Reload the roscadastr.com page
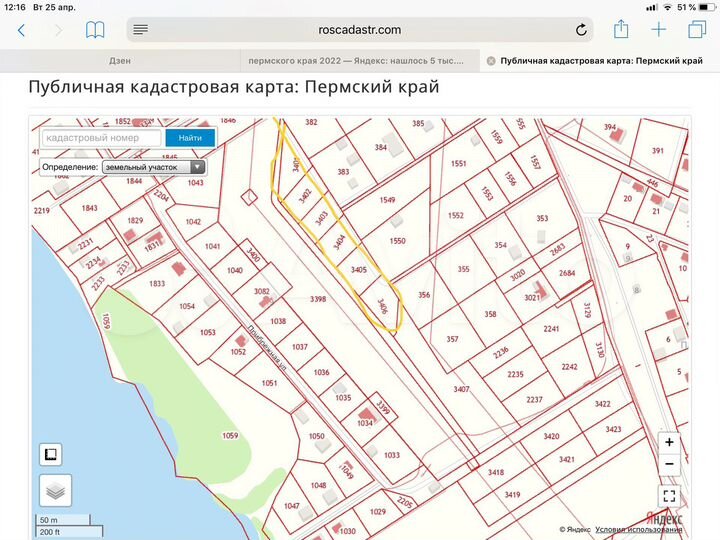 (581, 30)
